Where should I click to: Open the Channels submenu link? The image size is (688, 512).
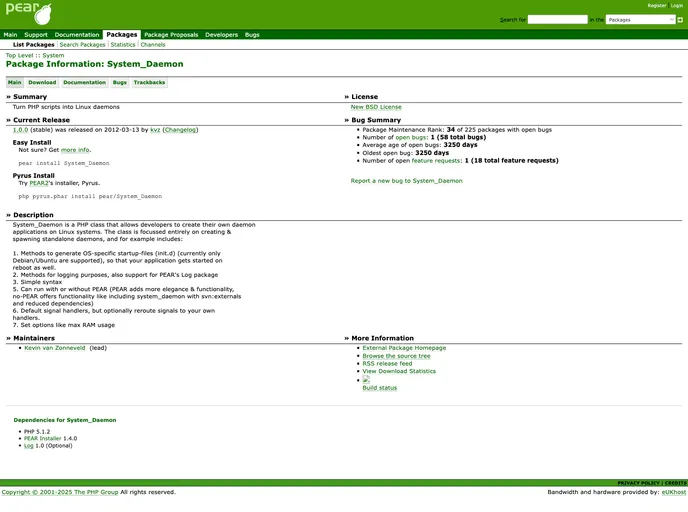[x=153, y=45]
